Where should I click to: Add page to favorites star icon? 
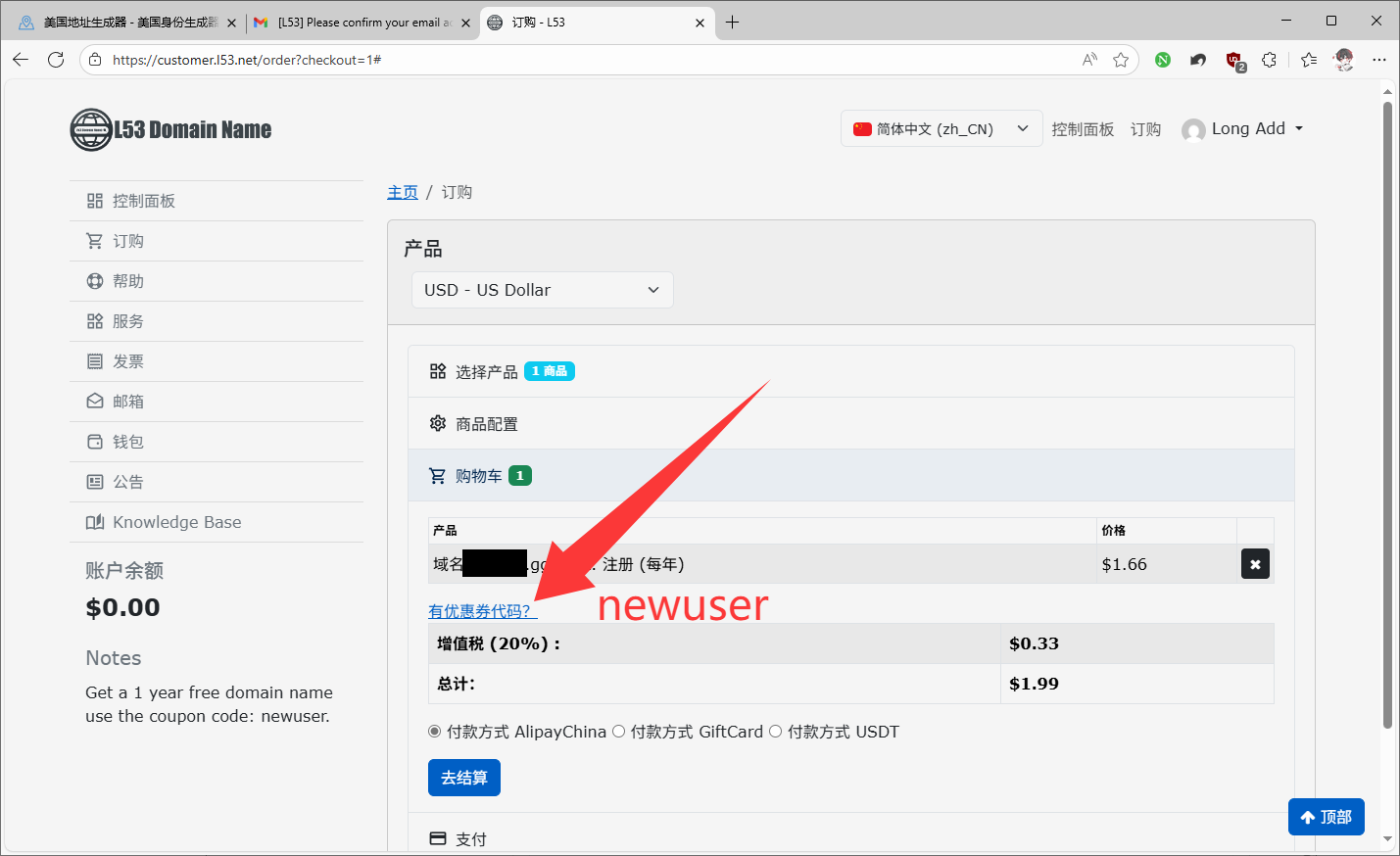click(1121, 60)
